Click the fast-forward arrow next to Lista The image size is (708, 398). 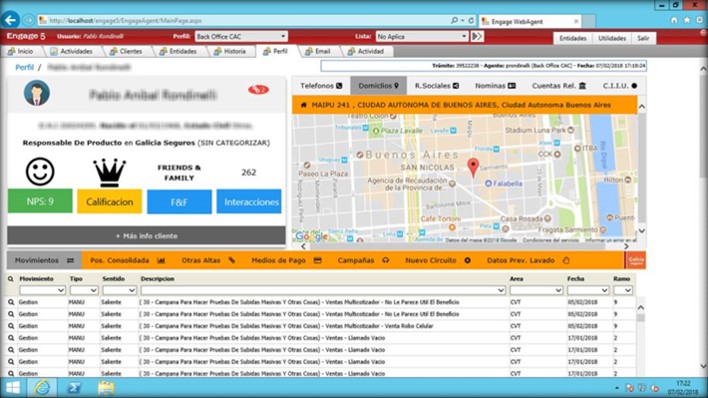point(477,37)
